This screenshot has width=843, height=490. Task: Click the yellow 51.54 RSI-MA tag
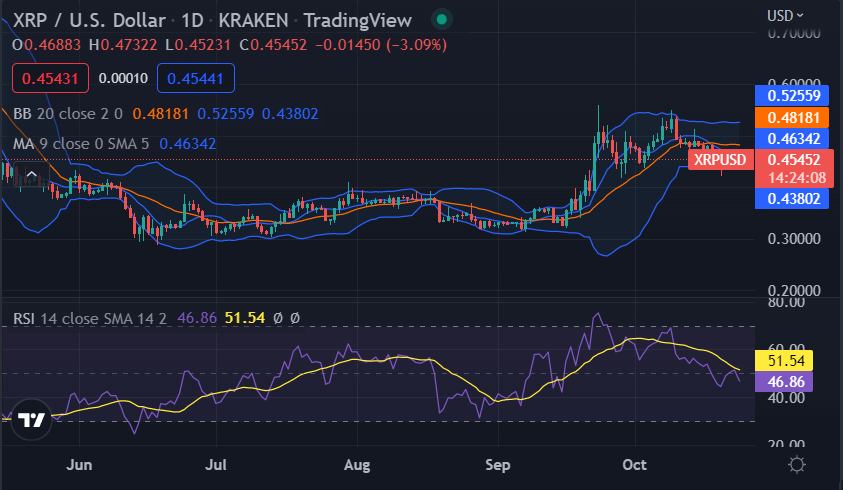pyautogui.click(x=784, y=360)
